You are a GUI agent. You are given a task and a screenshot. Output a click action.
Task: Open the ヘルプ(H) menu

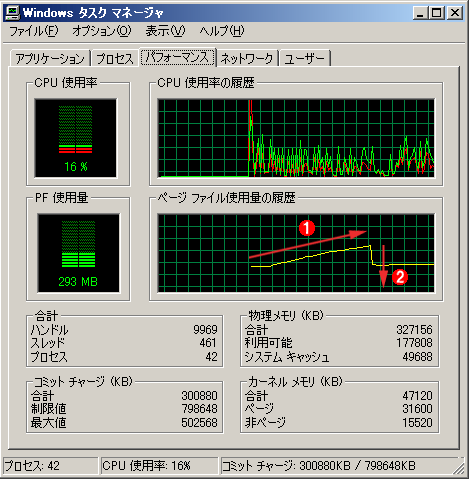pyautogui.click(x=222, y=31)
